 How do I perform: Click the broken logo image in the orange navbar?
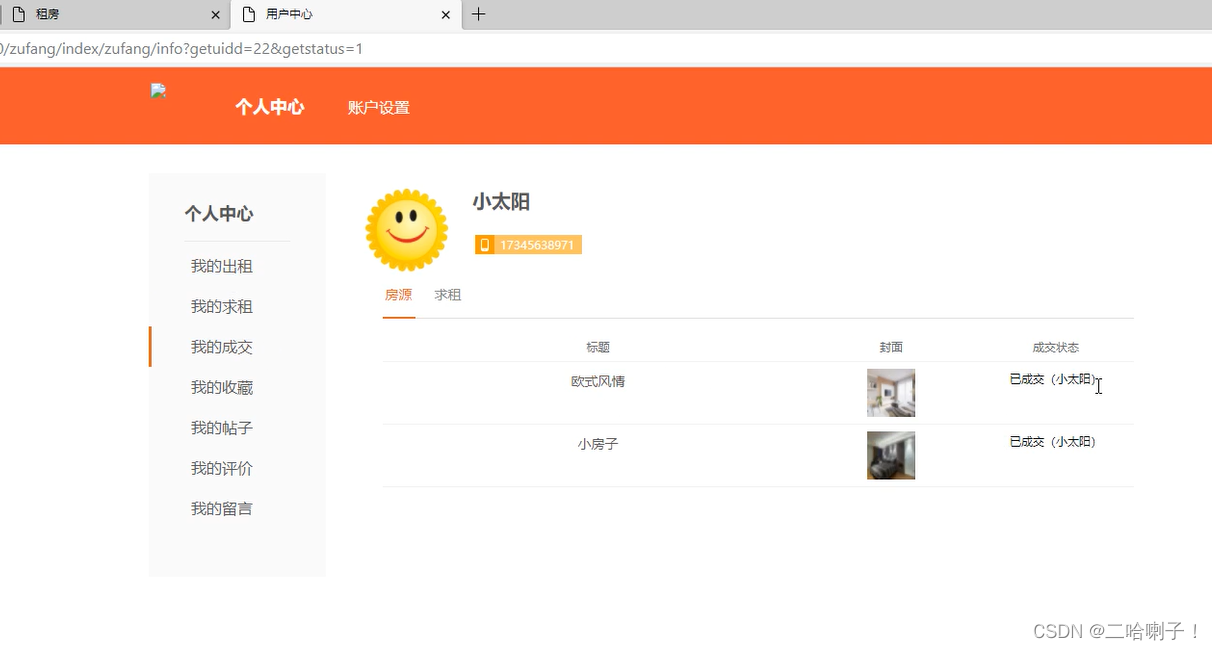pos(158,90)
